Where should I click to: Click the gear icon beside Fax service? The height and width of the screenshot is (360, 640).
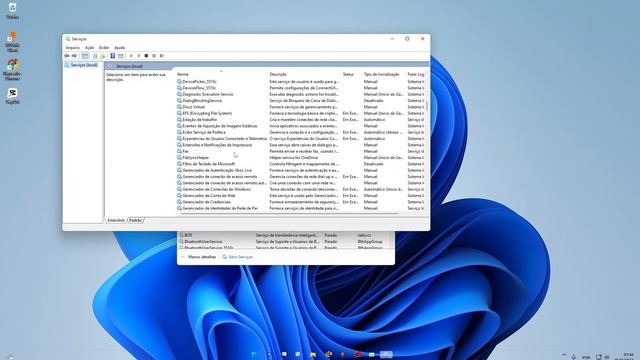179,151
